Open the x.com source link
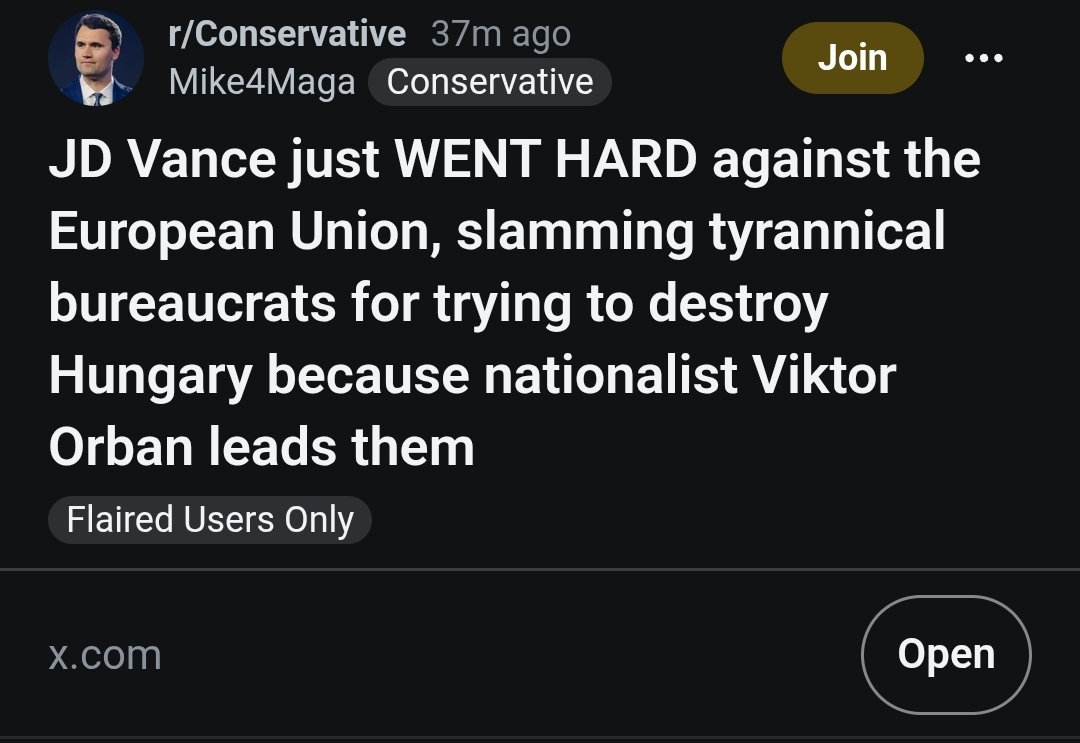 pyautogui.click(x=105, y=655)
